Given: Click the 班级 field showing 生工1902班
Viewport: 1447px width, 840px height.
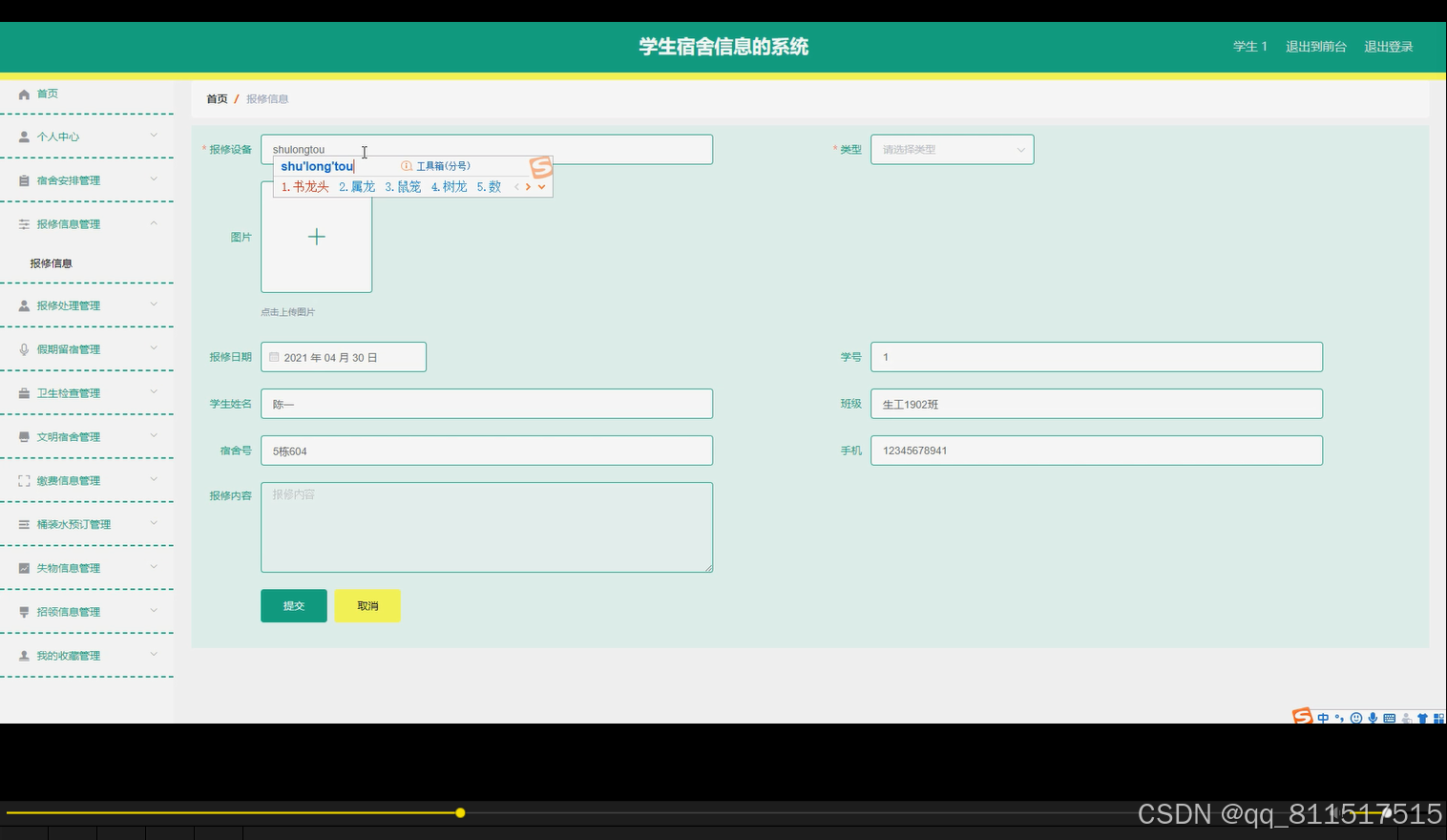Looking at the screenshot, I should coord(1097,404).
